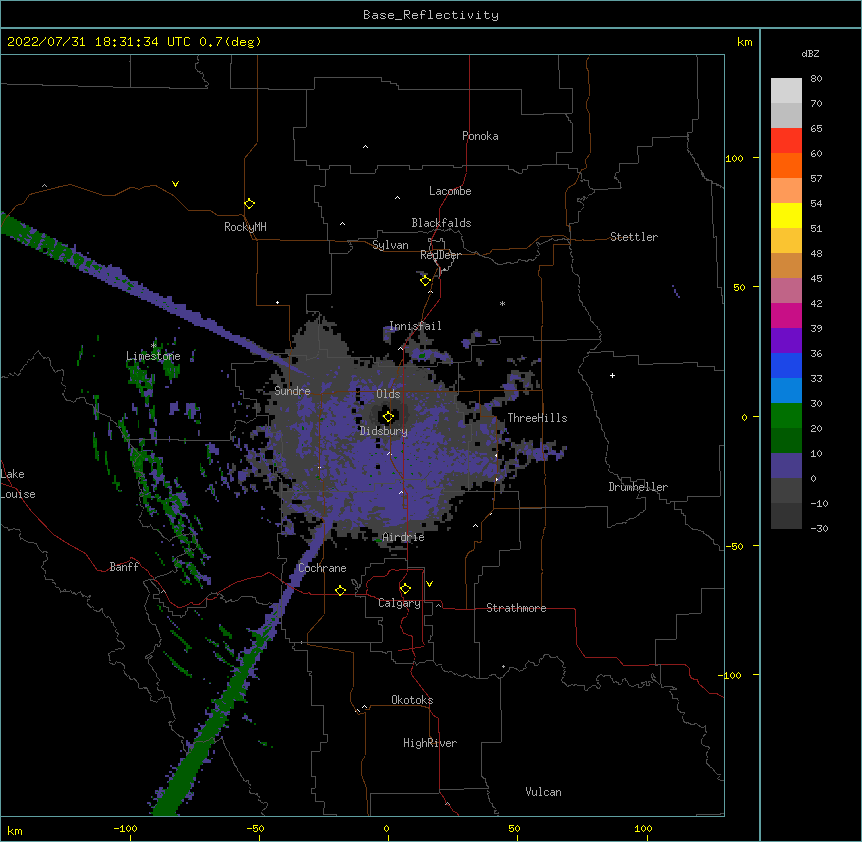Screen dimensions: 862x842
Task: Select the dBZ legend heading
Action: click(x=810, y=53)
